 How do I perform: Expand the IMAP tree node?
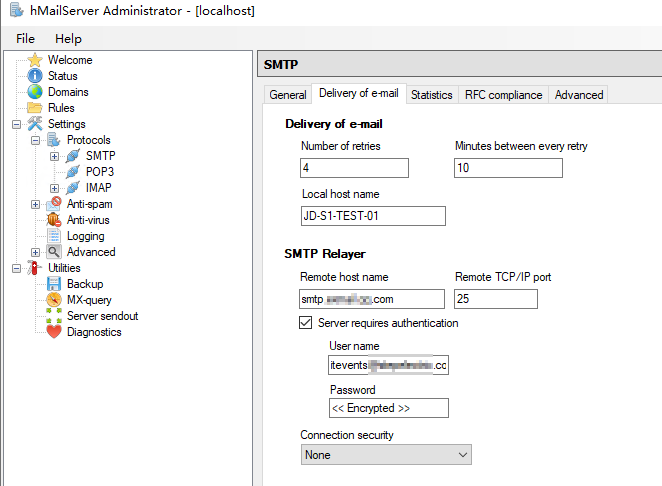[54, 188]
